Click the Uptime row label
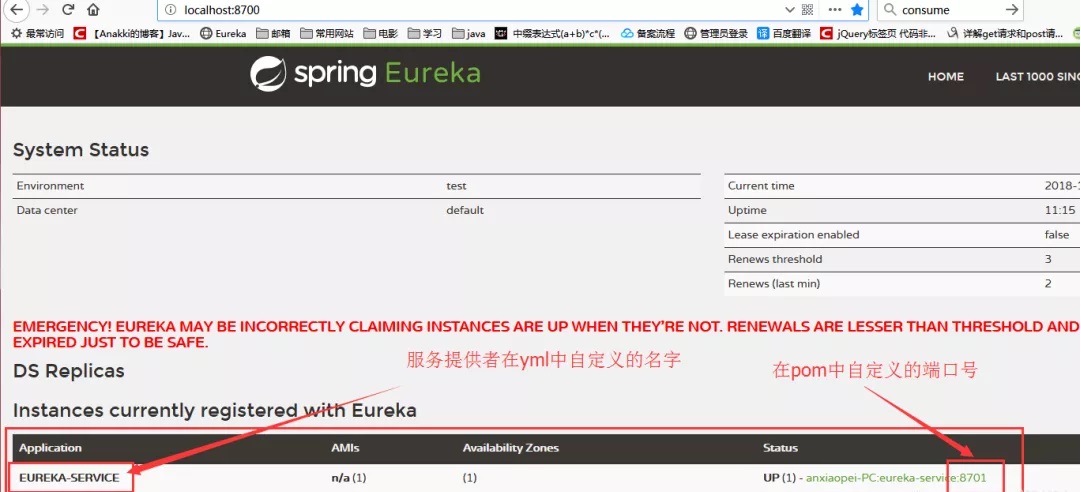 coord(747,210)
